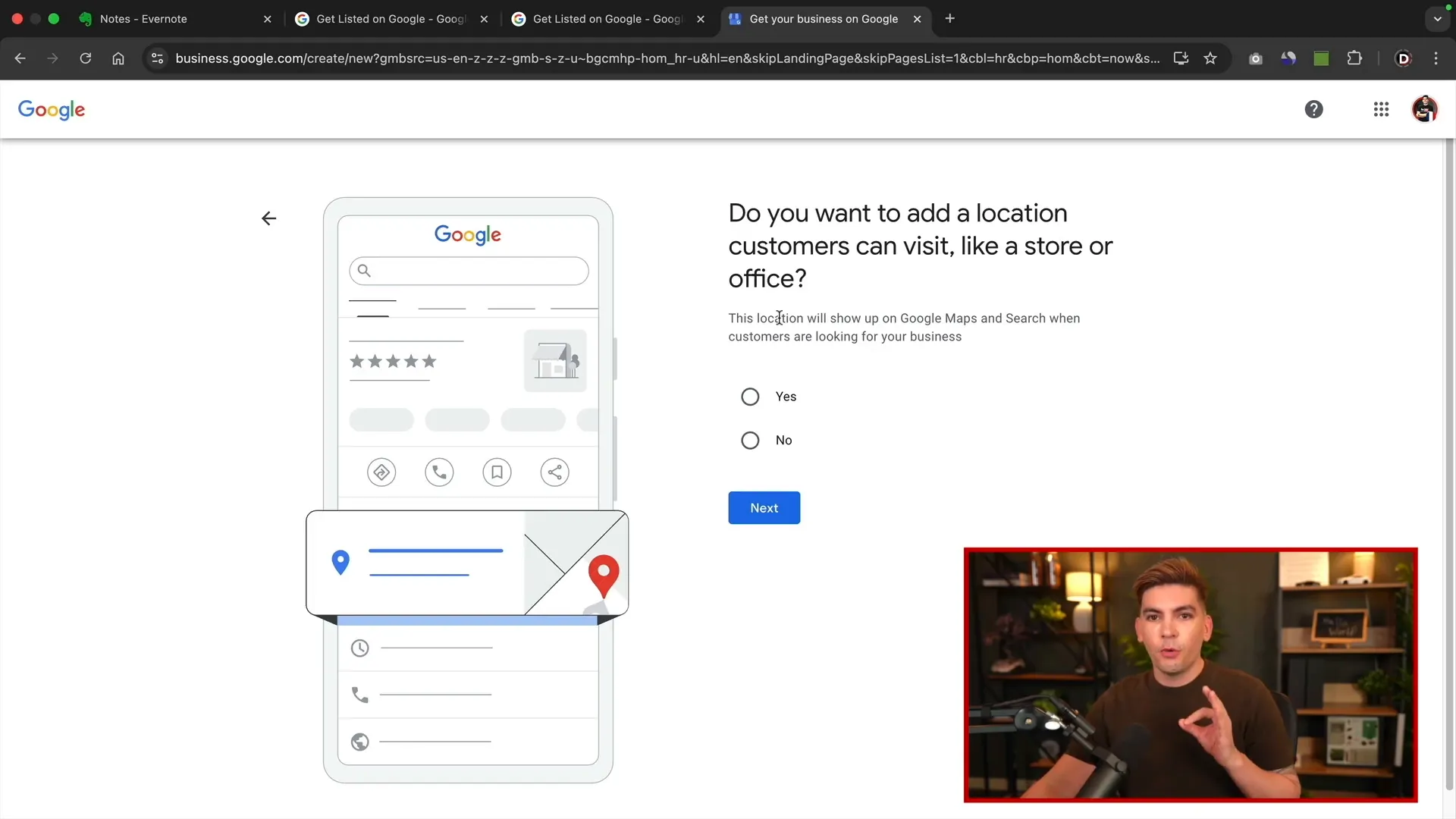Bookmark this page with the star icon
The height and width of the screenshot is (819, 1456).
(x=1210, y=58)
